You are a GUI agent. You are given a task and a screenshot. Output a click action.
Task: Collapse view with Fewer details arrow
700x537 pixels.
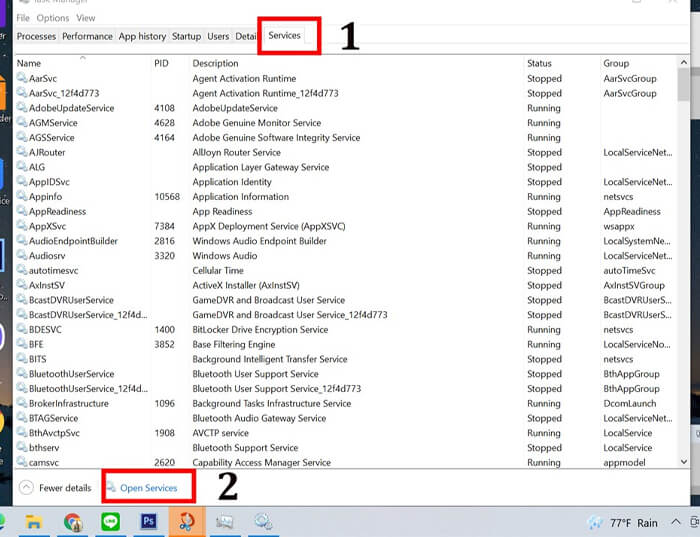[x=26, y=487]
